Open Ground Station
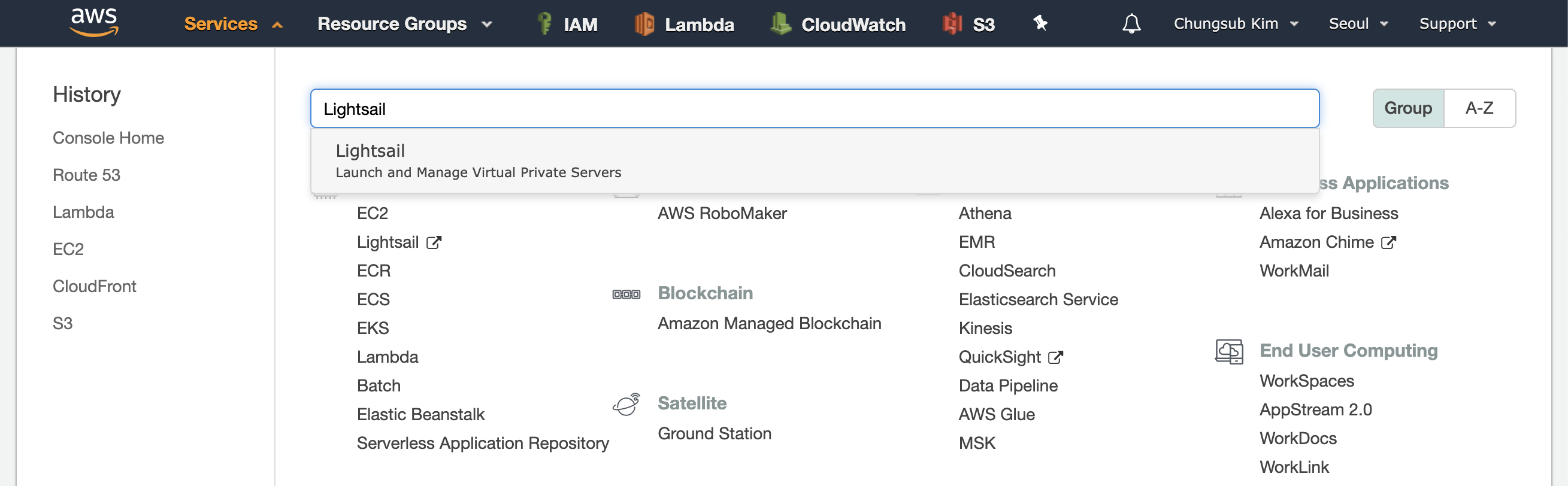Screen dimensions: 1568x486 pos(715,434)
